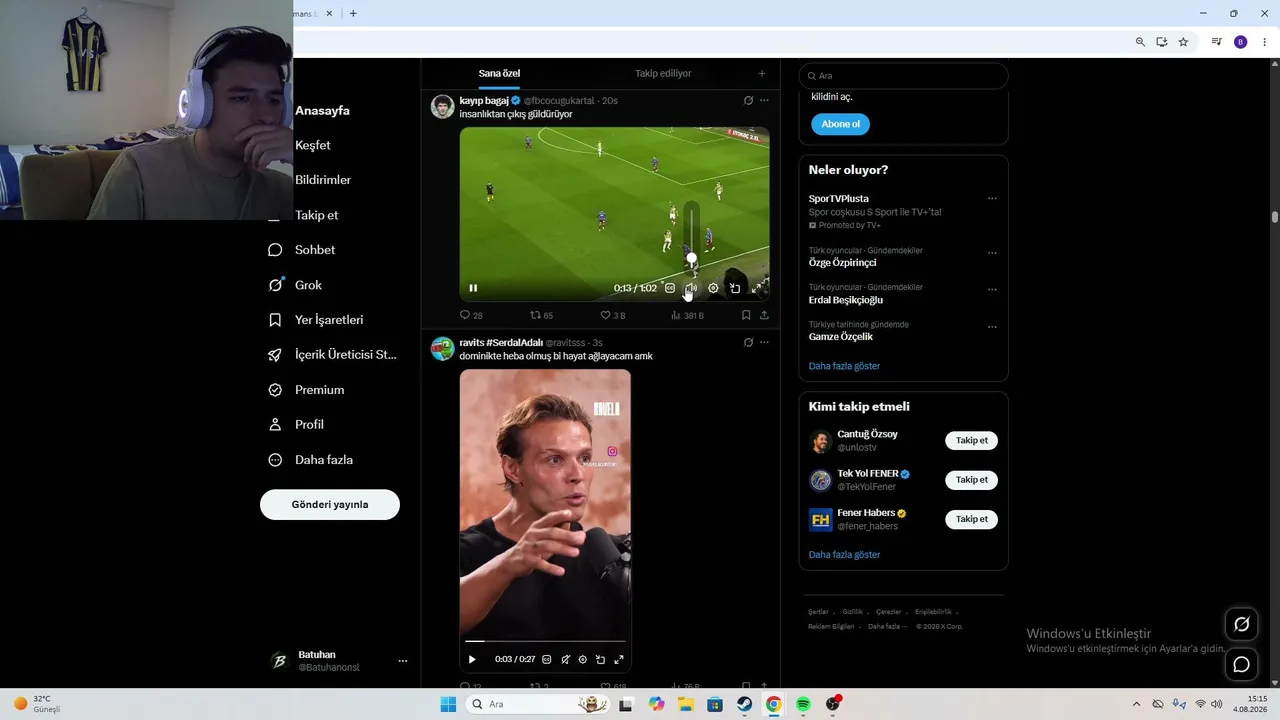Follow Tek Yol FENER
This screenshot has height=720, width=1280.
(x=971, y=480)
